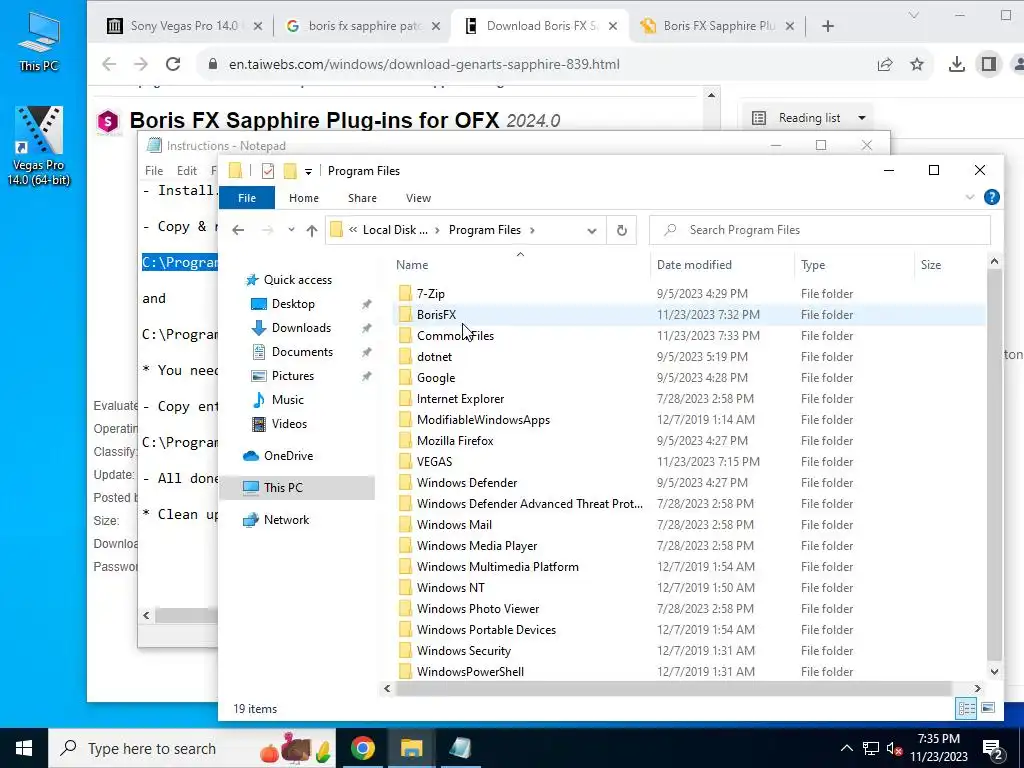Click the Chrome address bar URL
1024x768 pixels.
(424, 64)
